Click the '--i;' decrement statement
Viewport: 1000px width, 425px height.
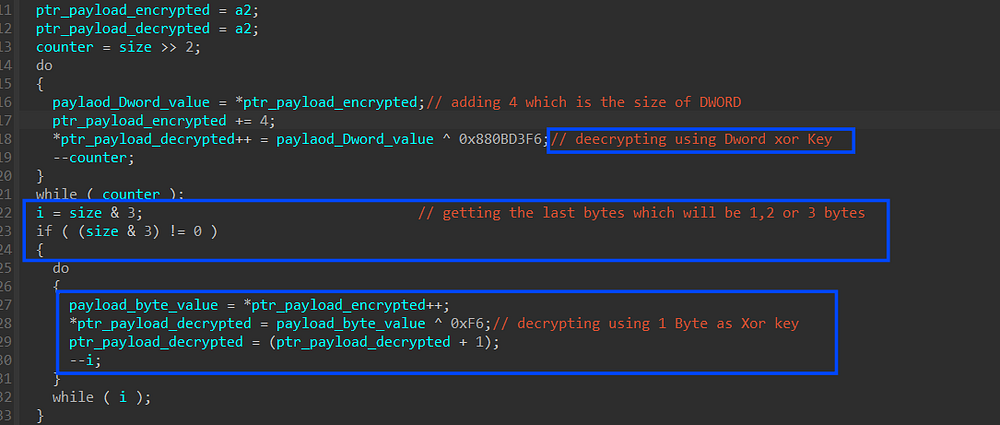click(x=85, y=360)
